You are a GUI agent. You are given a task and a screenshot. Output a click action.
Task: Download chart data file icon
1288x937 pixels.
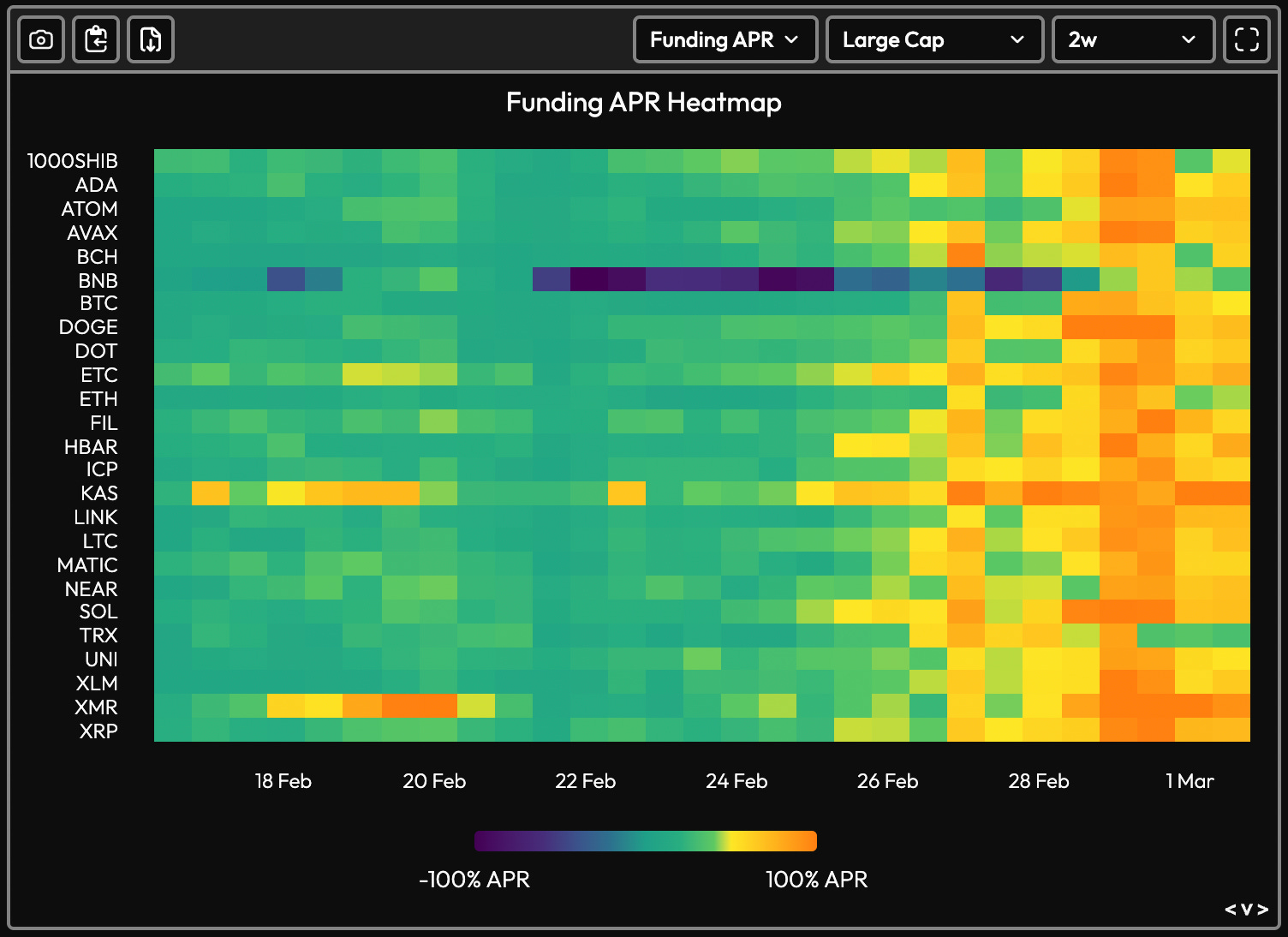(x=151, y=39)
